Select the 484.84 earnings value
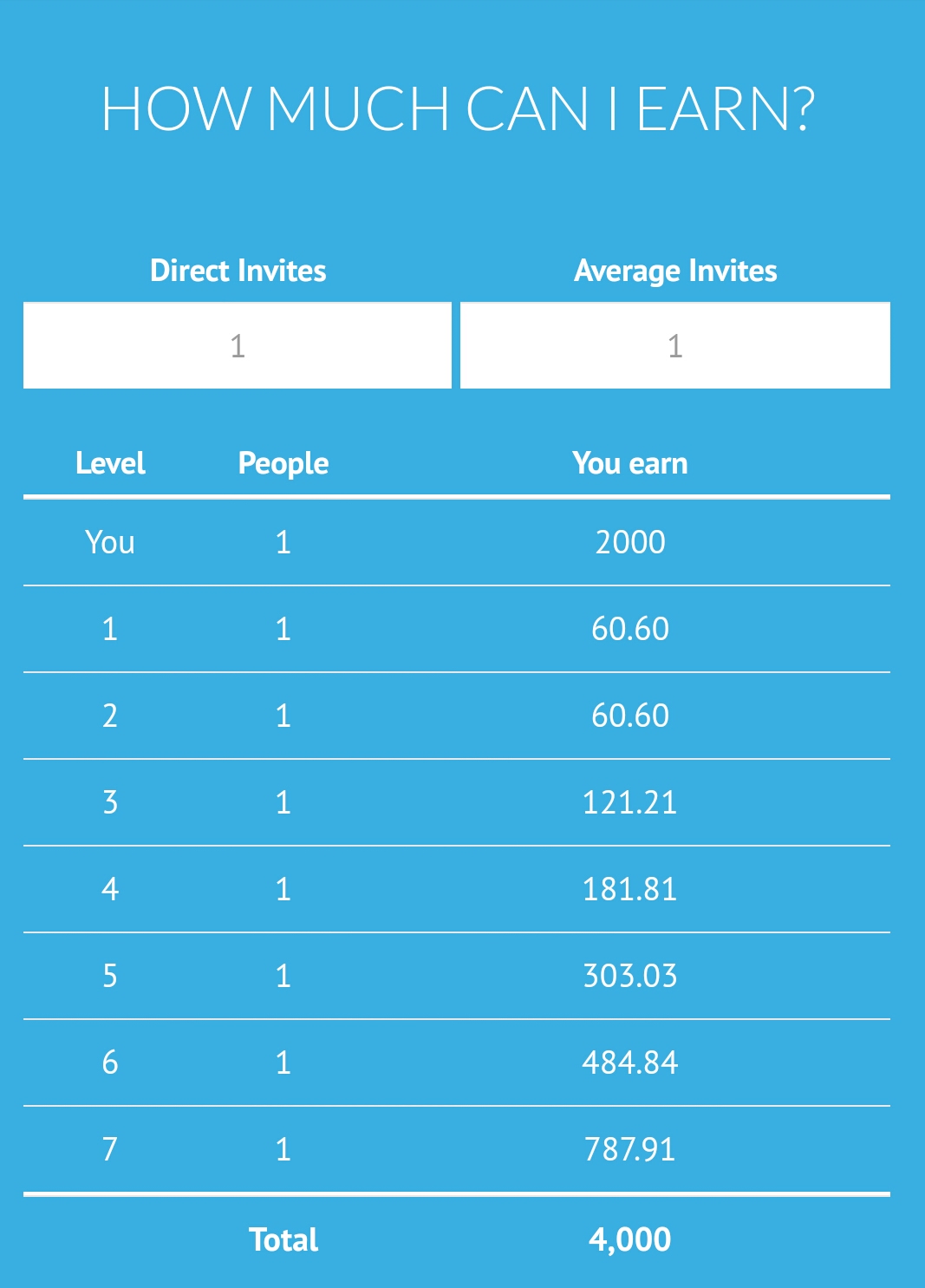 tap(630, 1062)
